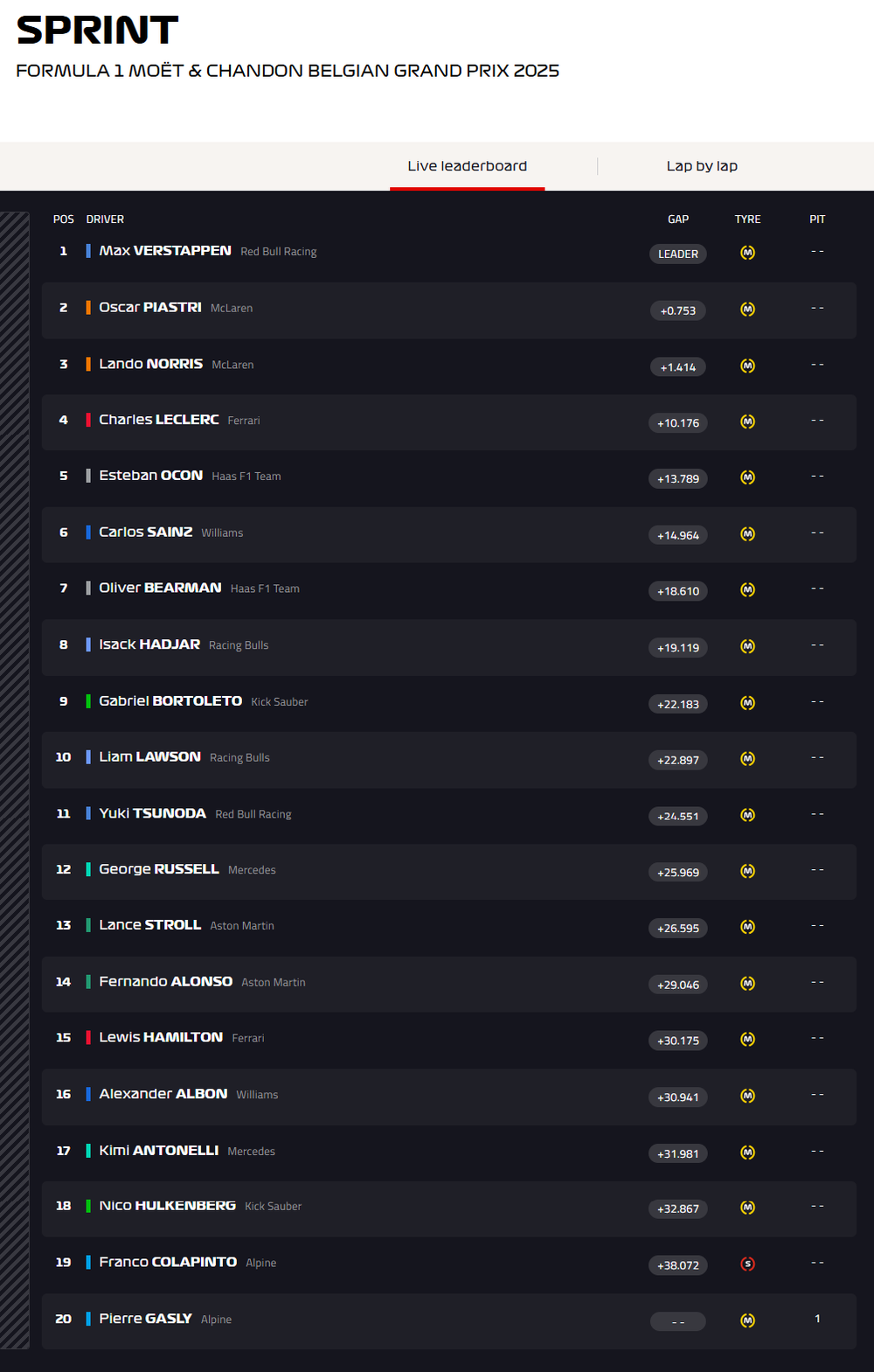Image resolution: width=874 pixels, height=1372 pixels.
Task: Click Leclerc's medium tyre icon
Action: [747, 421]
